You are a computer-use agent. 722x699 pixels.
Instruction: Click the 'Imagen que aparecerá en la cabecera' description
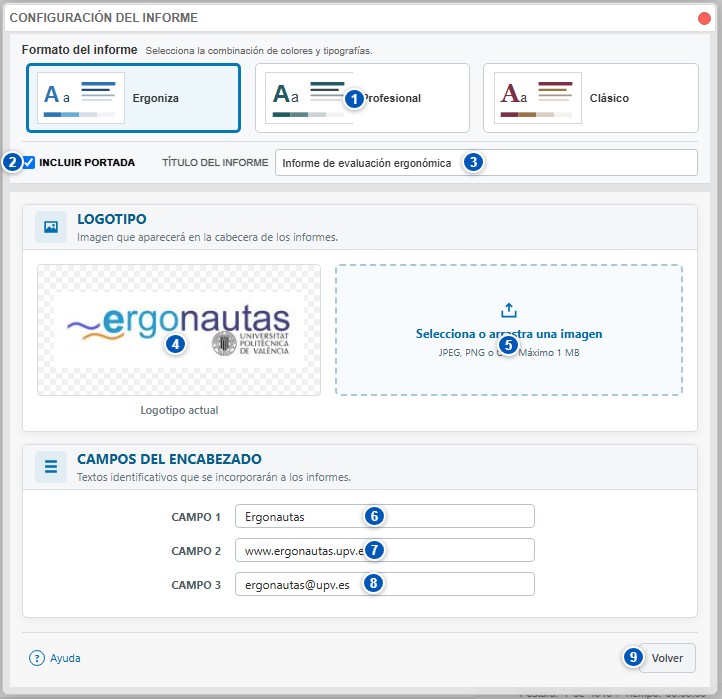208,237
